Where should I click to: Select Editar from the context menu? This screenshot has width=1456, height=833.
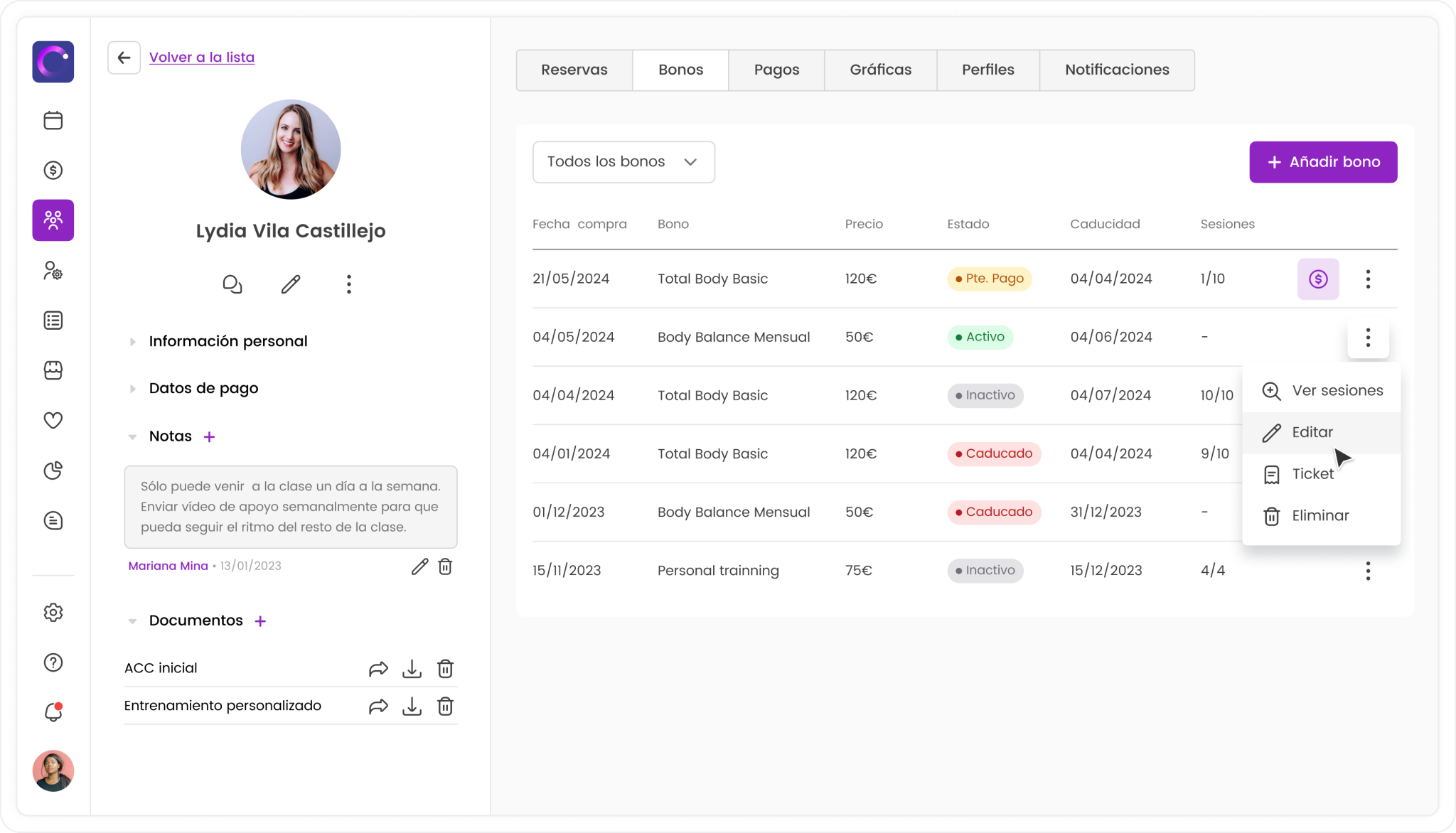(1312, 432)
